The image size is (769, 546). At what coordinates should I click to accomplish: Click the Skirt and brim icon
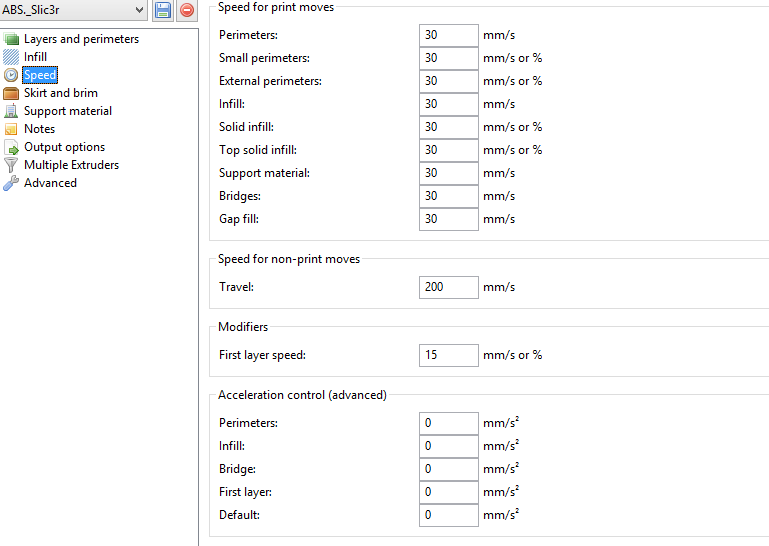point(11,93)
